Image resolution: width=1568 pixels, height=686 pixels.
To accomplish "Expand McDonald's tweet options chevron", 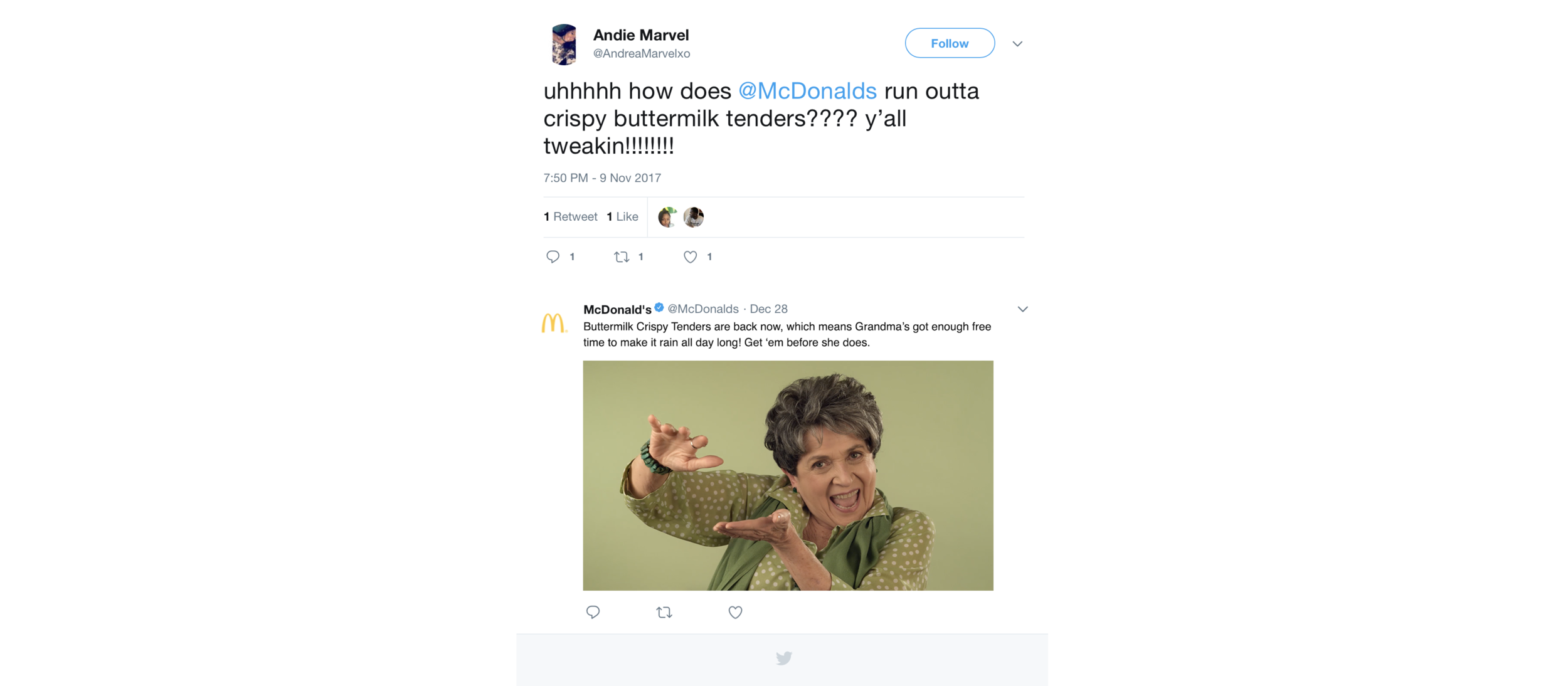I will point(1022,309).
